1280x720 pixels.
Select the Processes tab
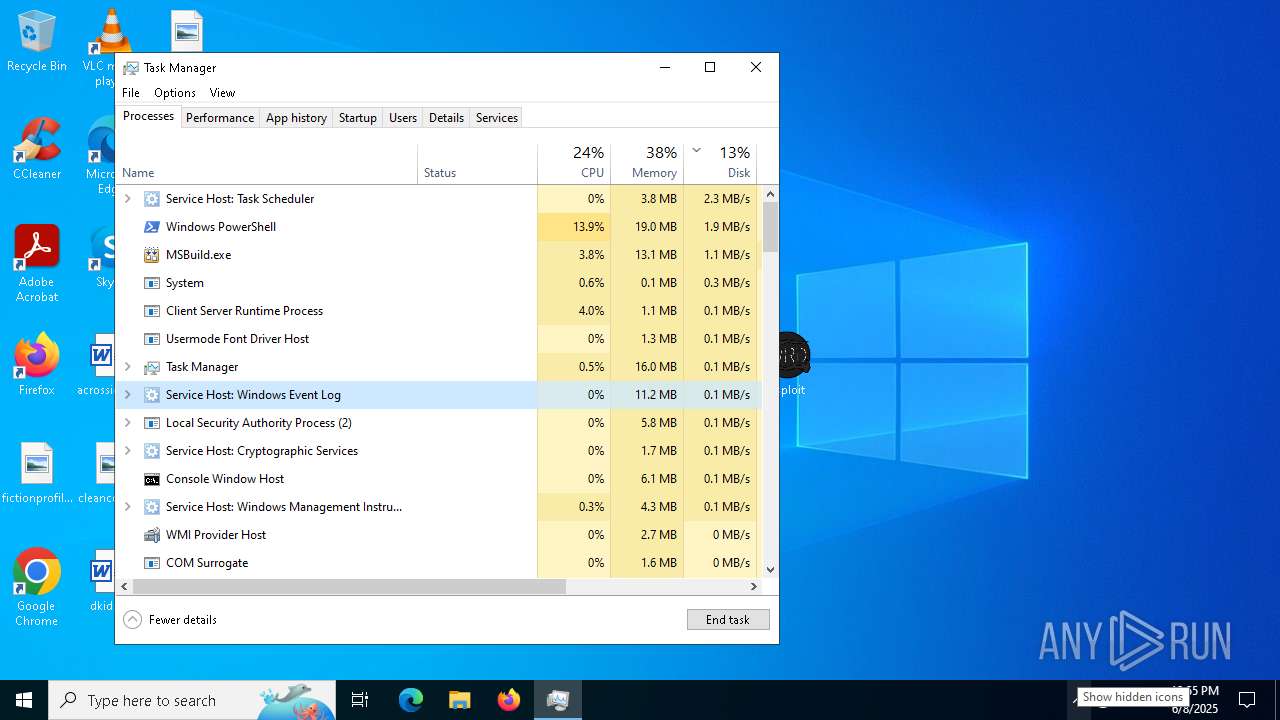click(149, 116)
